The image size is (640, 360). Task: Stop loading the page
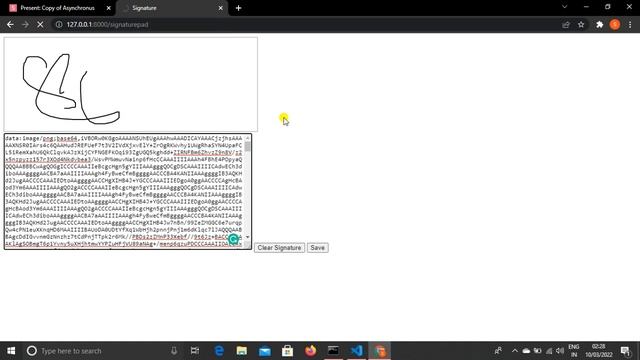40,24
